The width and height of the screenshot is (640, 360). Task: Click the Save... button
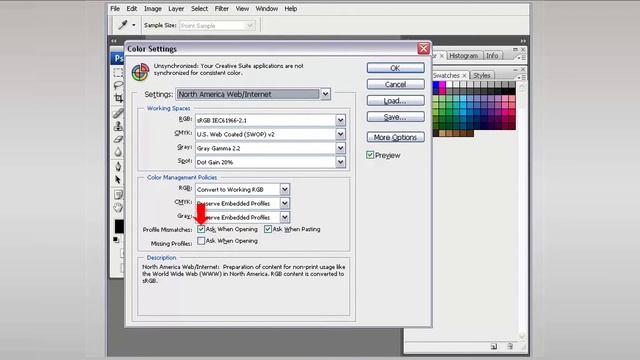click(395, 117)
